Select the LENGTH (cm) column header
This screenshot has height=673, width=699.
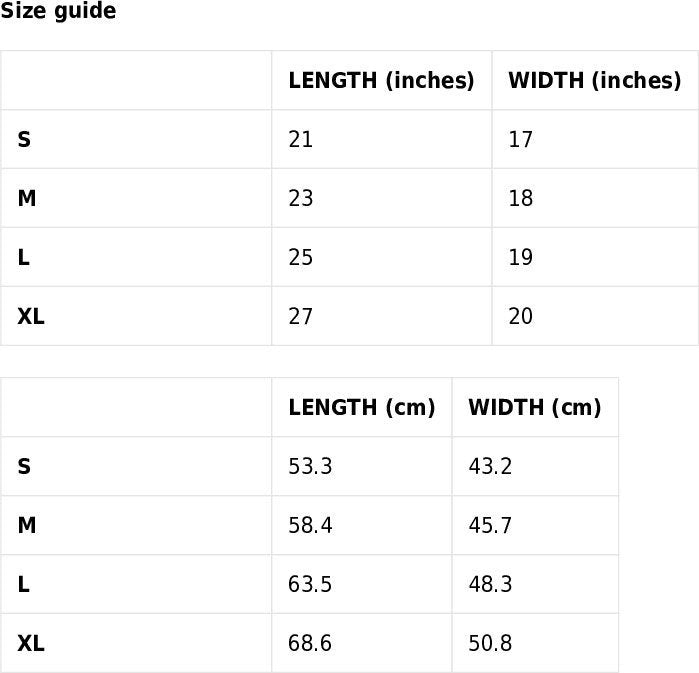362,407
